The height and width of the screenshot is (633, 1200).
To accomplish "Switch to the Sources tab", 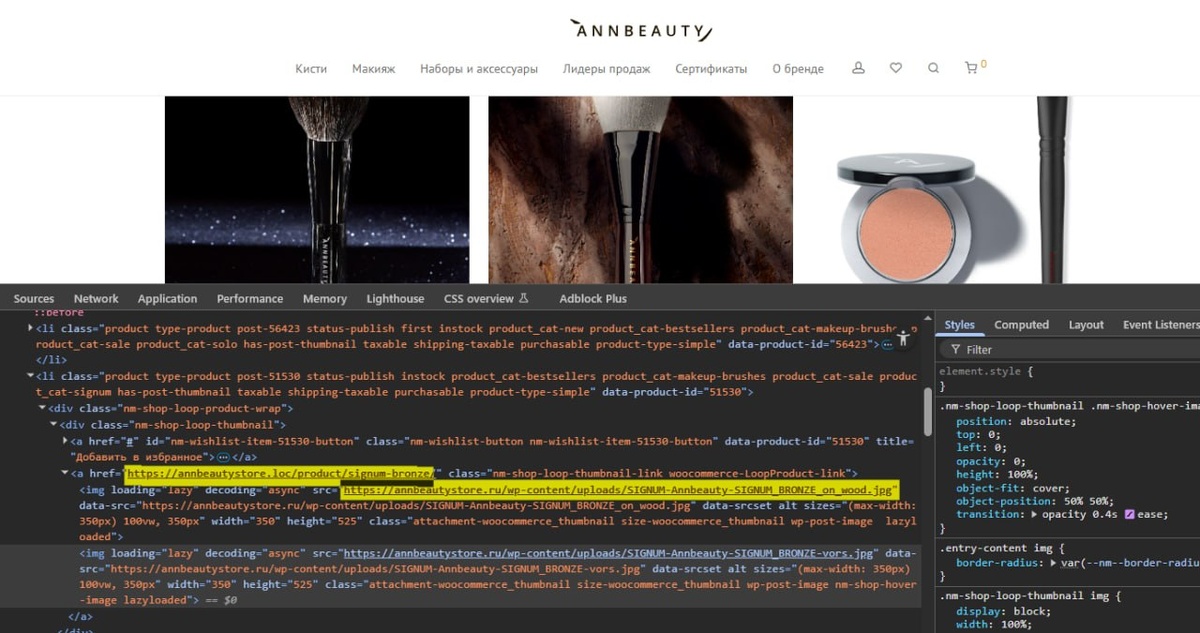I will tap(34, 298).
